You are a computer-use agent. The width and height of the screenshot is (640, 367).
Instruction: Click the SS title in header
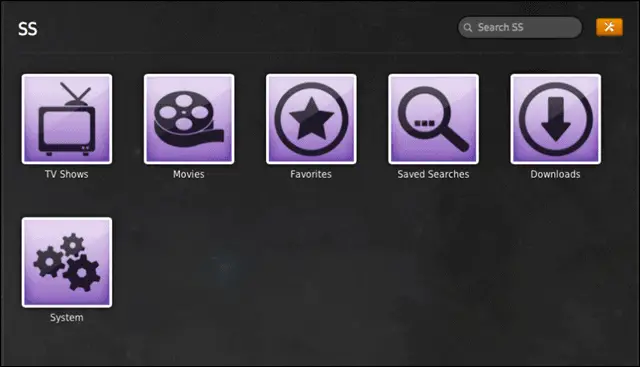click(x=28, y=29)
